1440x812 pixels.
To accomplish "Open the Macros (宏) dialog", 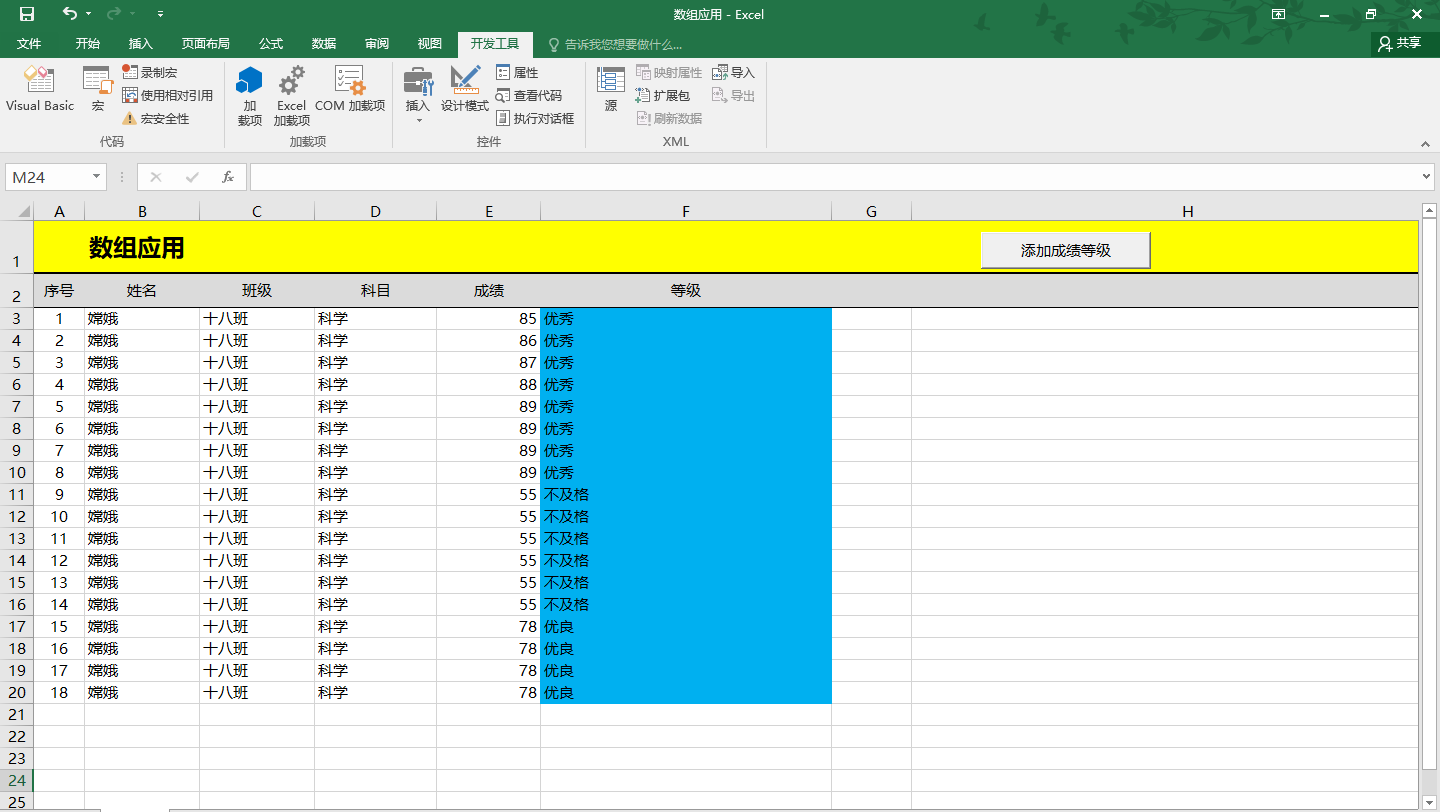I will click(98, 90).
